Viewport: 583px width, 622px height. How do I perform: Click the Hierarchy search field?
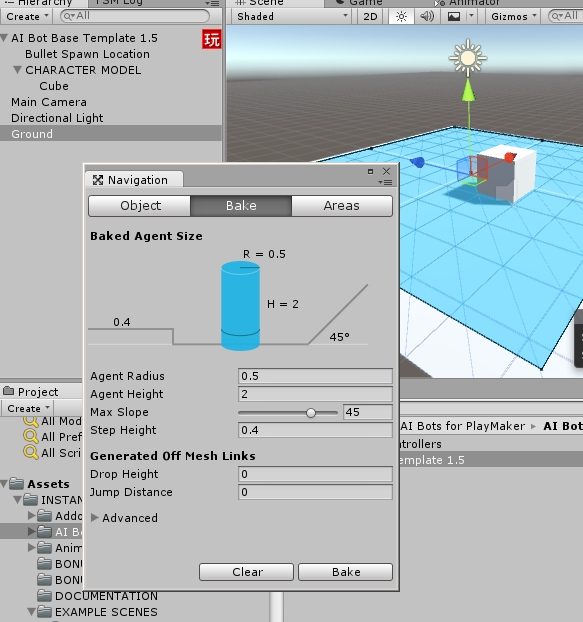coord(134,16)
